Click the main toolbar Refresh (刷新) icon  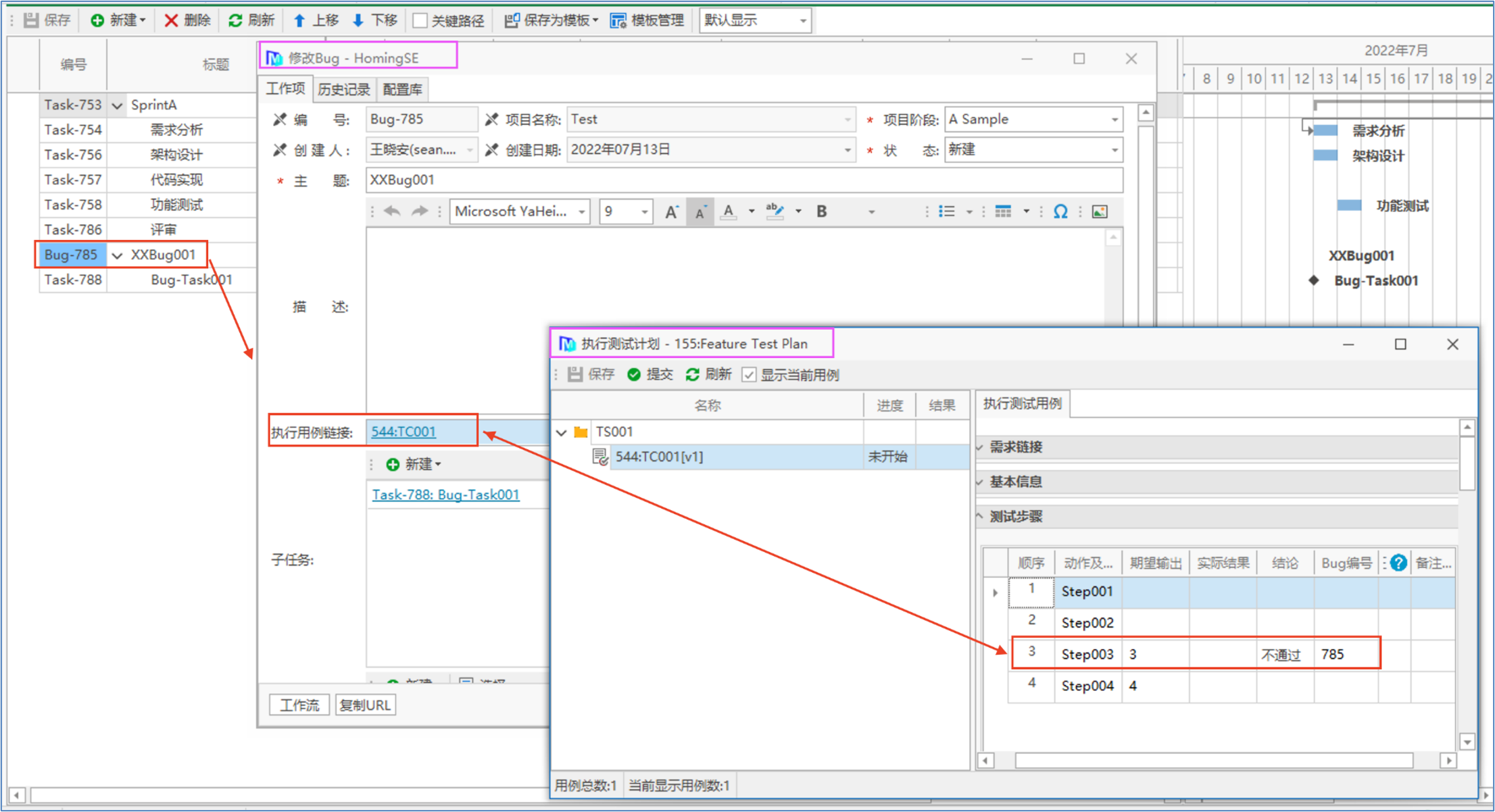[235, 20]
